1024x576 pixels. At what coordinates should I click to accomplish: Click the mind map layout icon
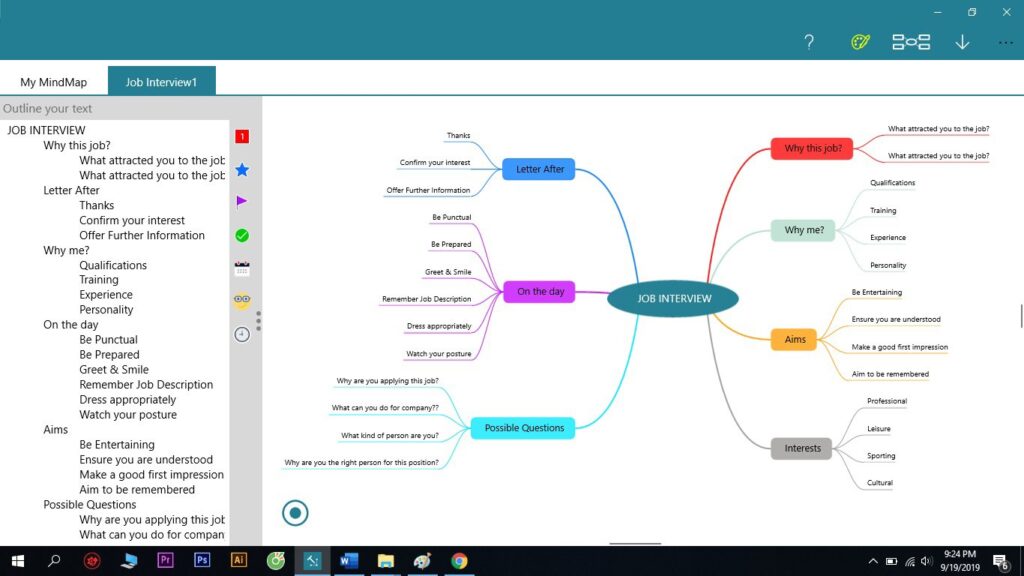pyautogui.click(x=911, y=42)
